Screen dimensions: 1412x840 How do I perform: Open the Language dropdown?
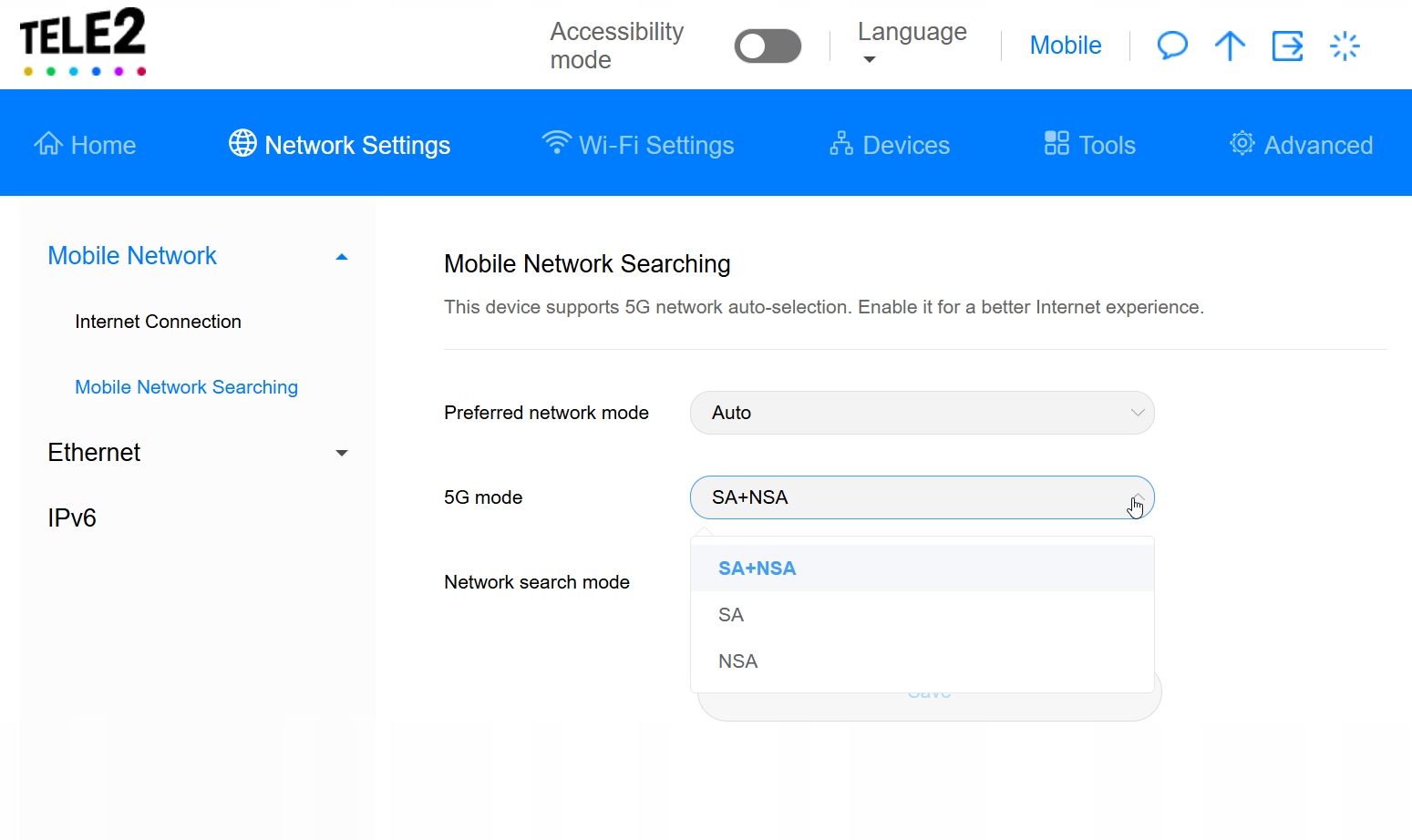click(x=912, y=44)
